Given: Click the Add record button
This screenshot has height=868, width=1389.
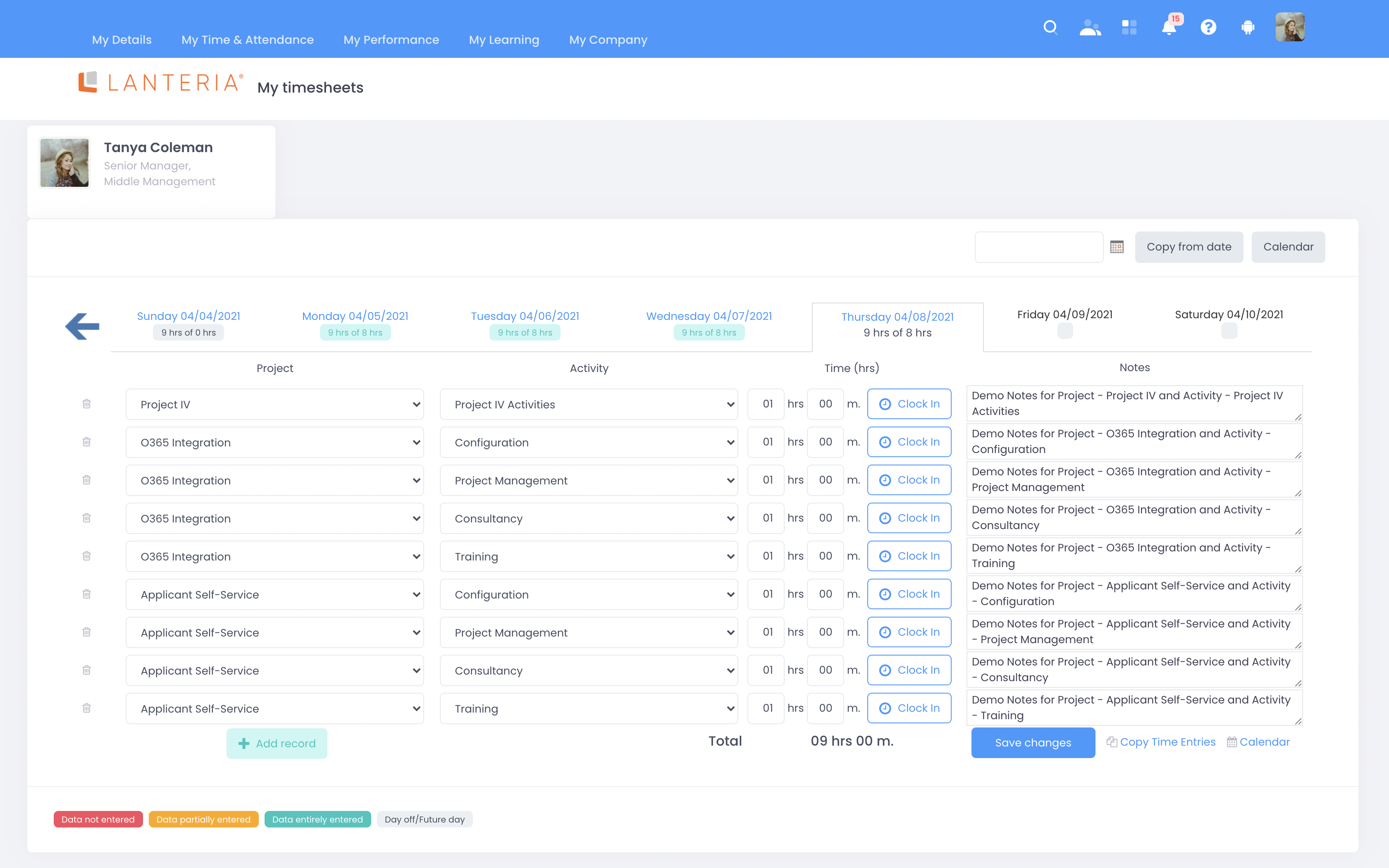Looking at the screenshot, I should [x=277, y=744].
